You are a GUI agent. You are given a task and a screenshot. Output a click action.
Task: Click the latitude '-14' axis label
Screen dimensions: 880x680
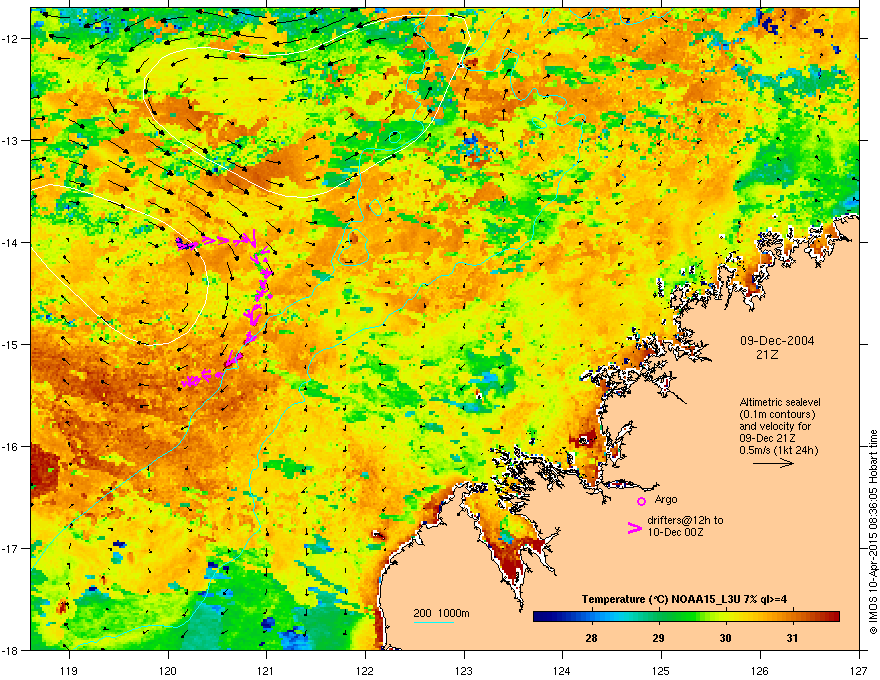point(11,242)
